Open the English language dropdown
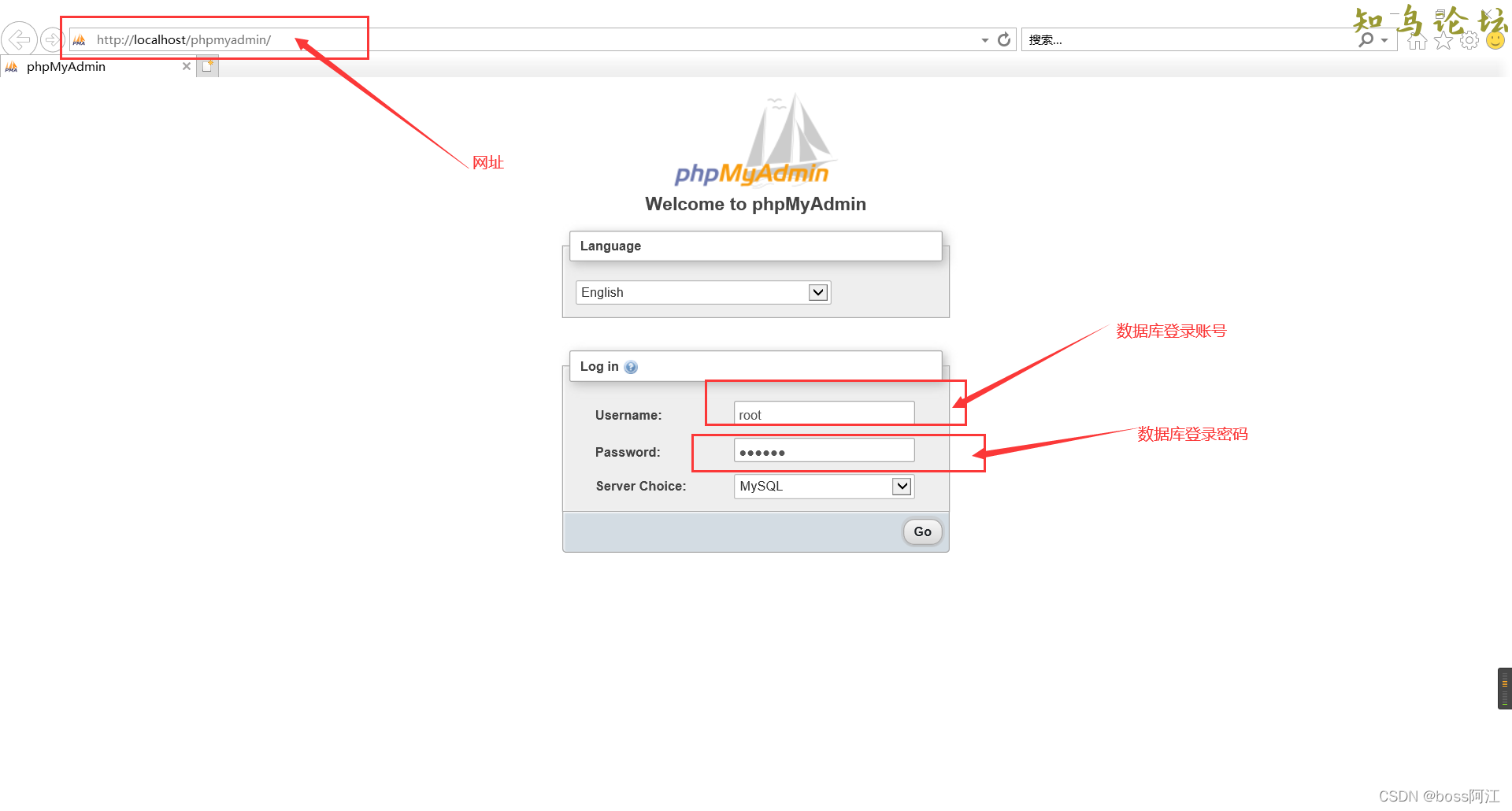The height and width of the screenshot is (811, 1512). pyautogui.click(x=703, y=292)
